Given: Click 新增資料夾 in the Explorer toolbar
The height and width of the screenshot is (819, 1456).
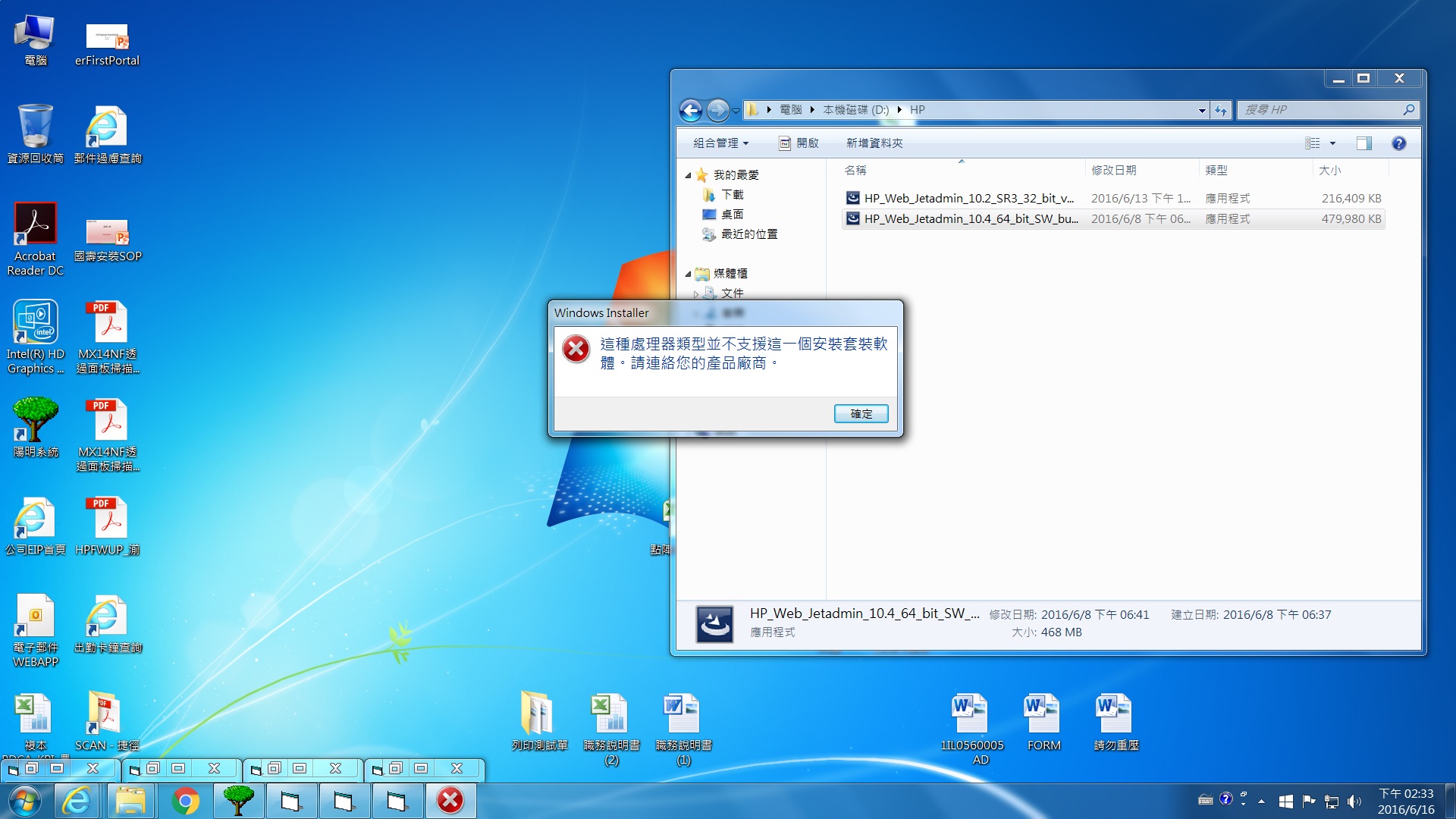Looking at the screenshot, I should click(x=874, y=143).
